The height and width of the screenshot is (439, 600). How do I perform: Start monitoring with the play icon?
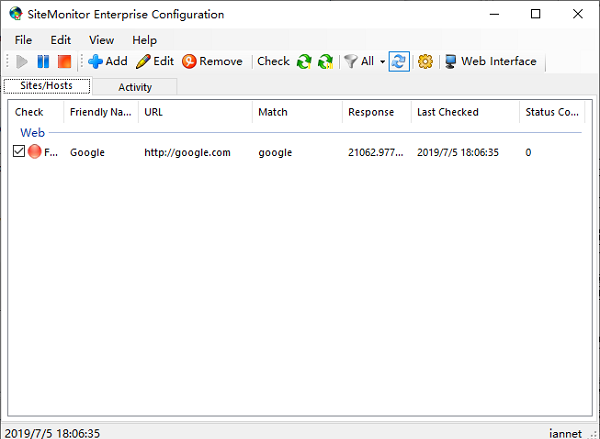tap(22, 61)
